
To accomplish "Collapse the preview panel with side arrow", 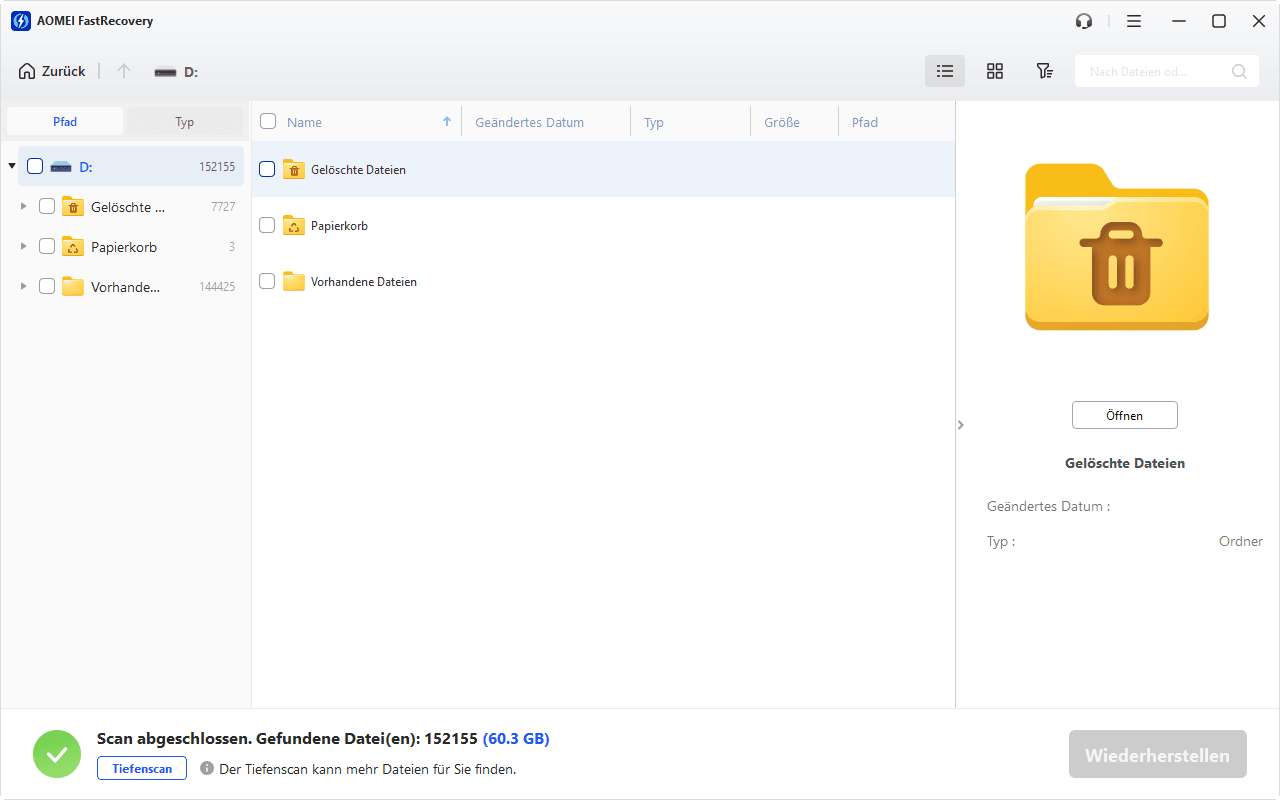I will pyautogui.click(x=961, y=425).
